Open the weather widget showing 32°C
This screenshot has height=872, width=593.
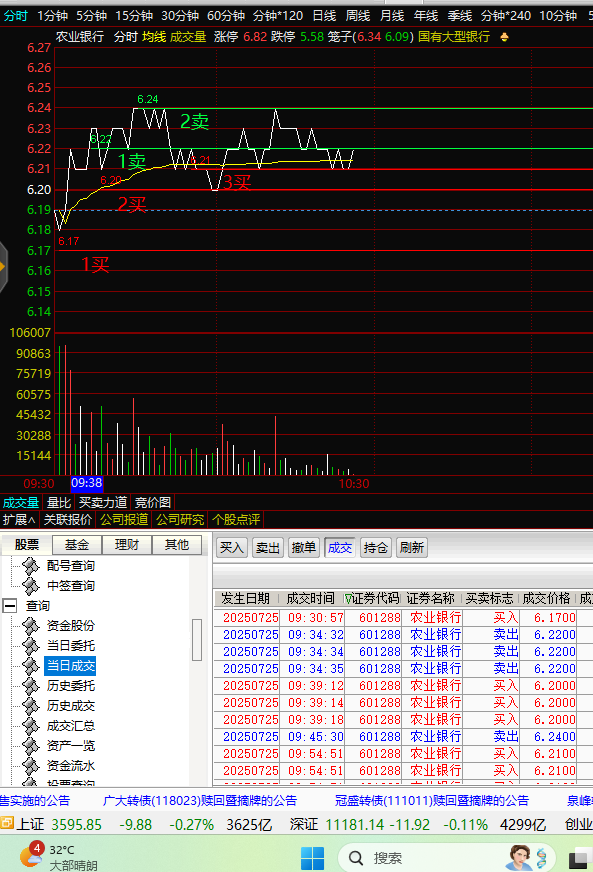coord(58,857)
